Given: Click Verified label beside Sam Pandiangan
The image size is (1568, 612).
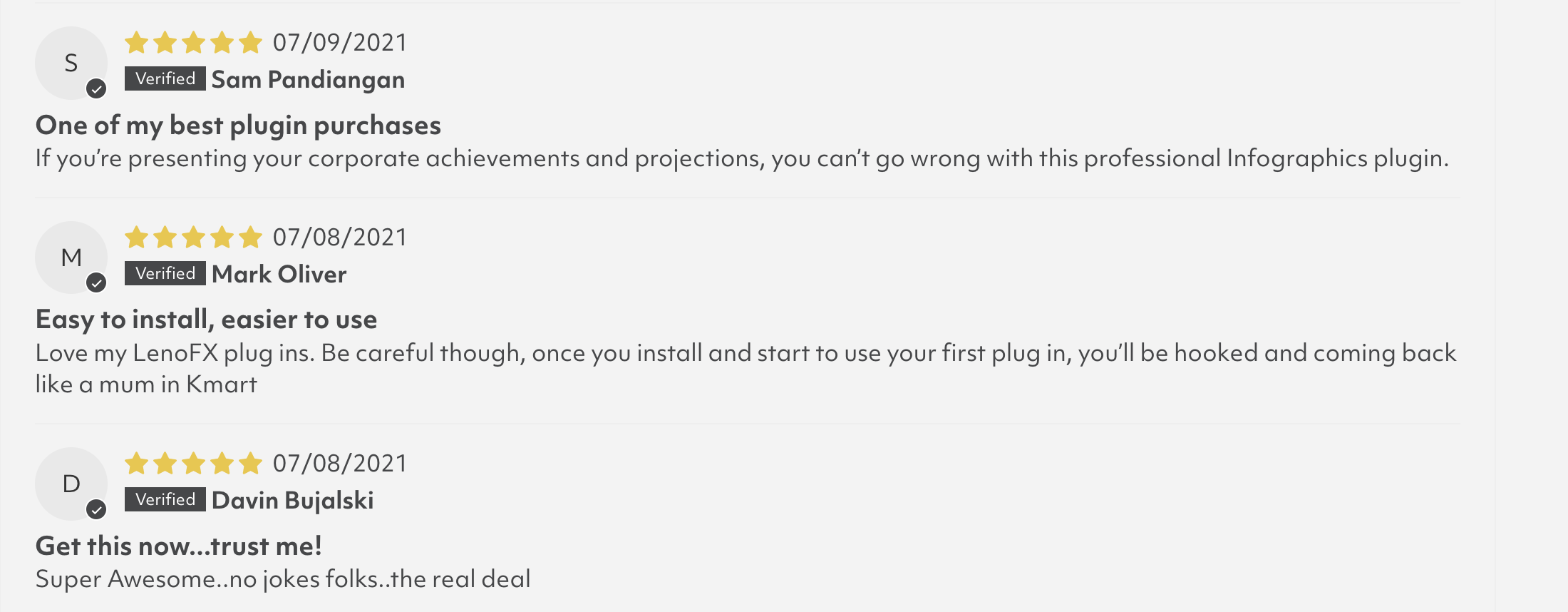Looking at the screenshot, I should pos(165,78).
